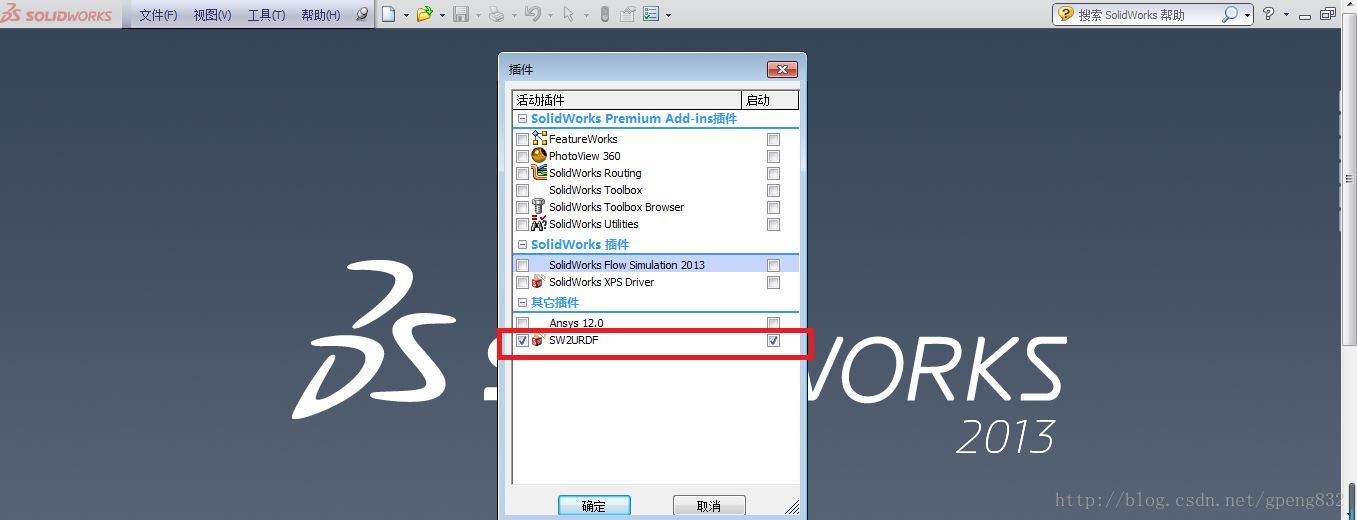Open the 工具(T) menu
Image resolution: width=1357 pixels, height=520 pixels.
point(266,15)
